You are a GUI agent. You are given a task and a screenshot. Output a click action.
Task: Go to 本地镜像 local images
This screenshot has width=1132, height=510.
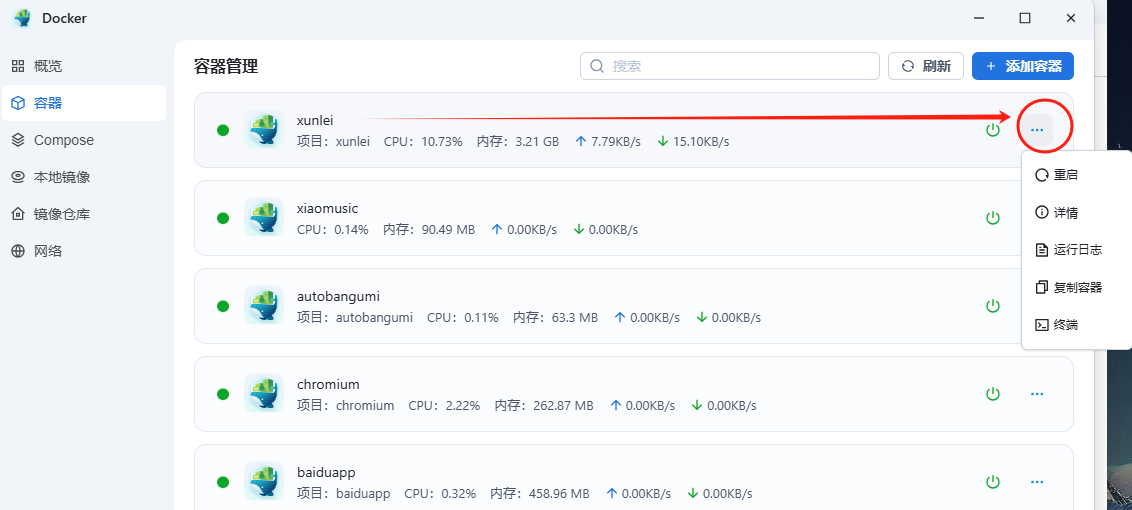(x=83, y=177)
